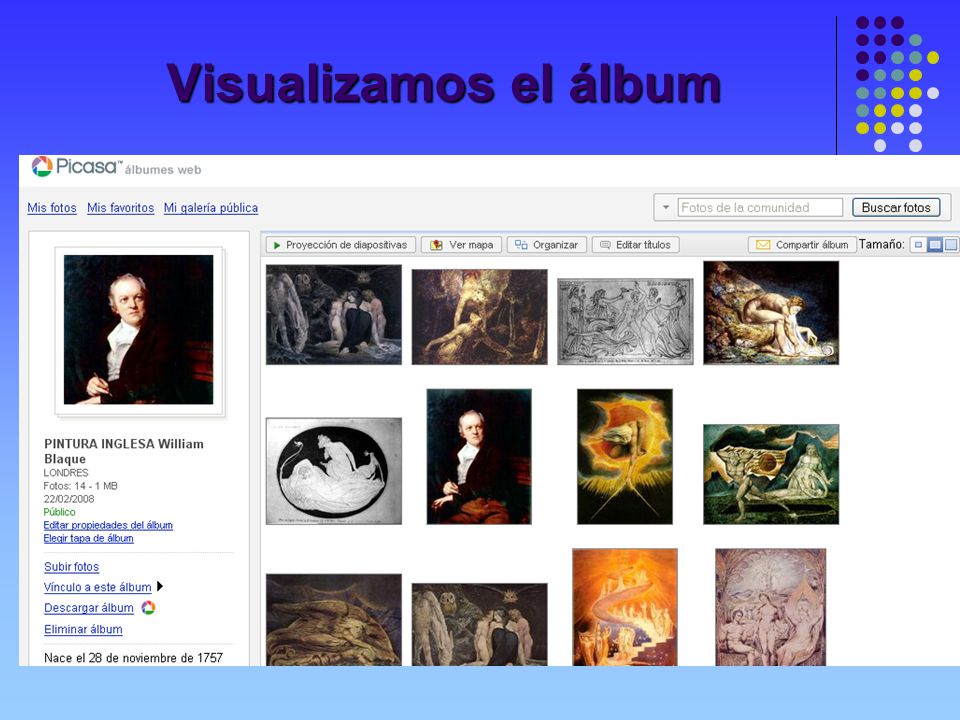Open the oval black-and-white engraving thumbnail
This screenshot has width=960, height=720.
(334, 471)
